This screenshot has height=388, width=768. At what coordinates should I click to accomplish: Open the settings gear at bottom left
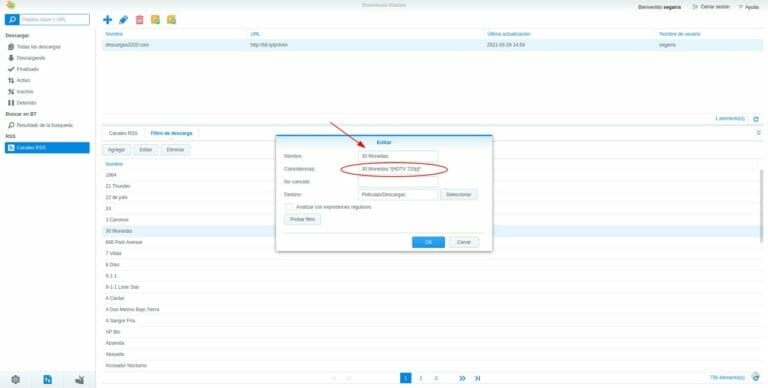click(16, 379)
